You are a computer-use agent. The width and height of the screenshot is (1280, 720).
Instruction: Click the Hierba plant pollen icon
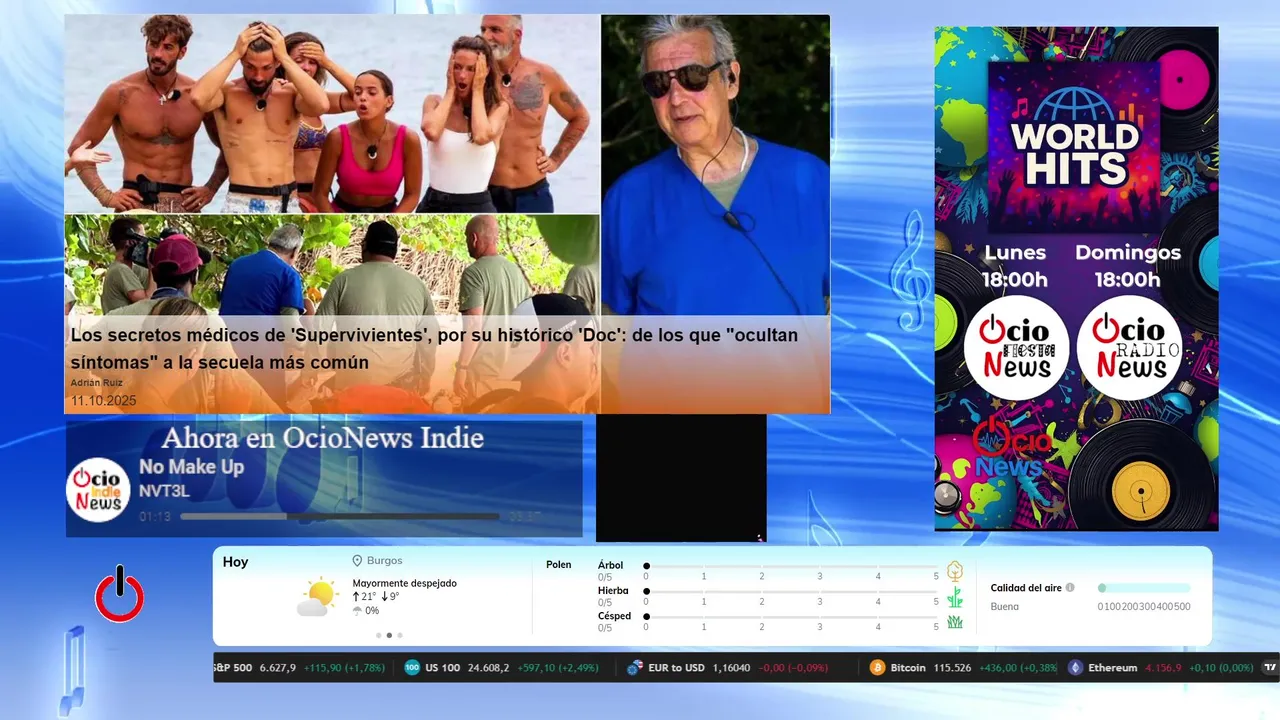click(955, 597)
